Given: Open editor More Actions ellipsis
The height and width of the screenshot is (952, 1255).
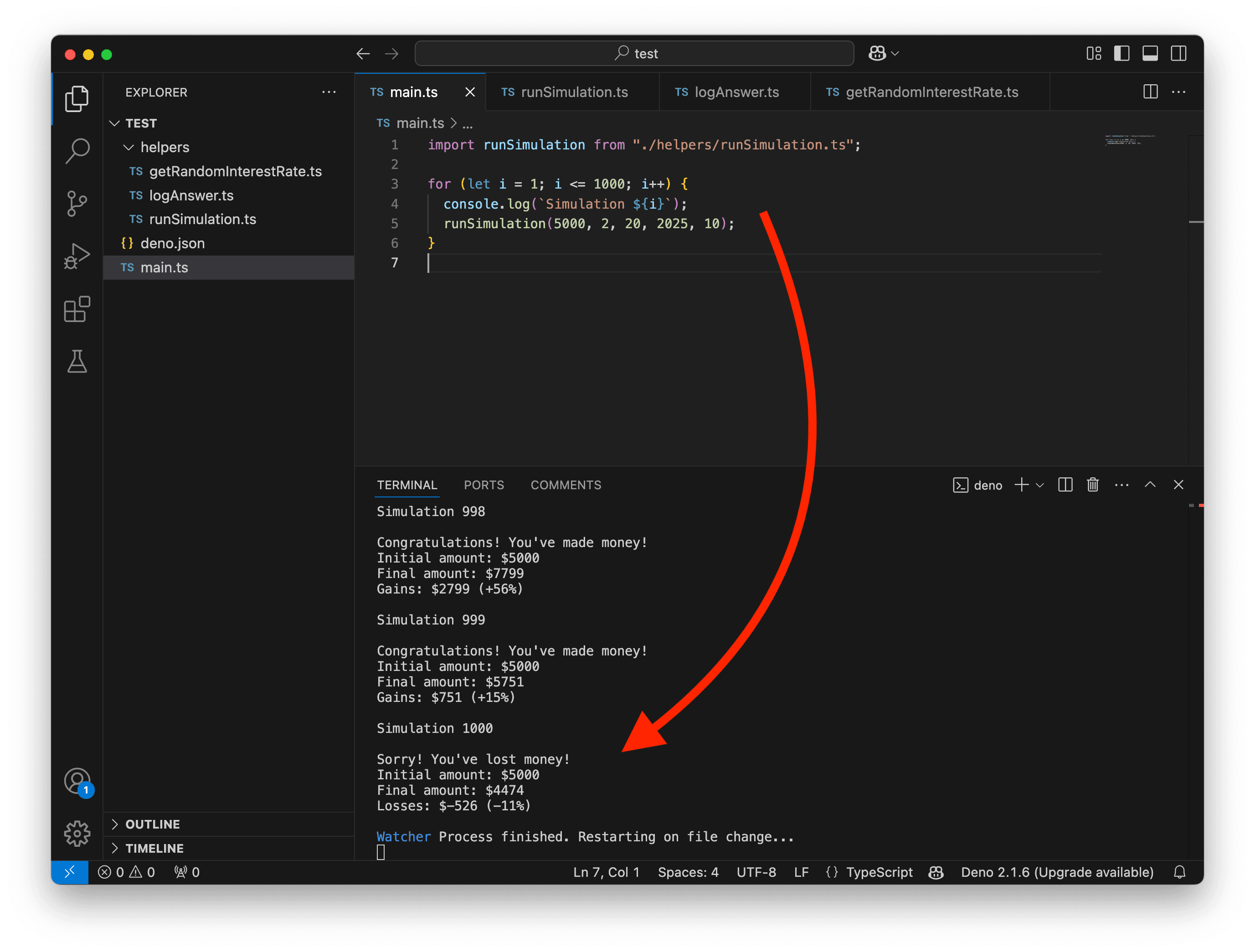Looking at the screenshot, I should 1179,92.
